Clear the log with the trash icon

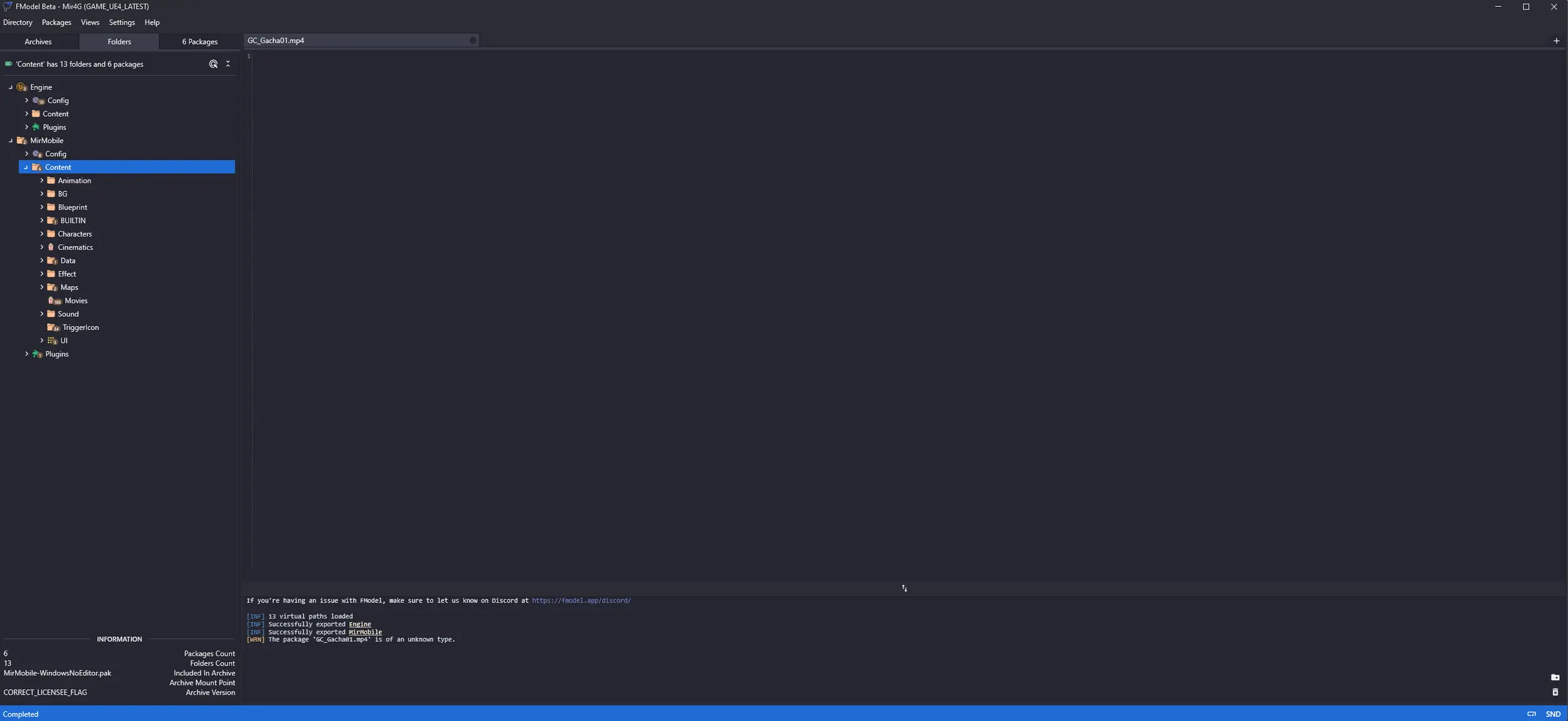pos(1555,692)
